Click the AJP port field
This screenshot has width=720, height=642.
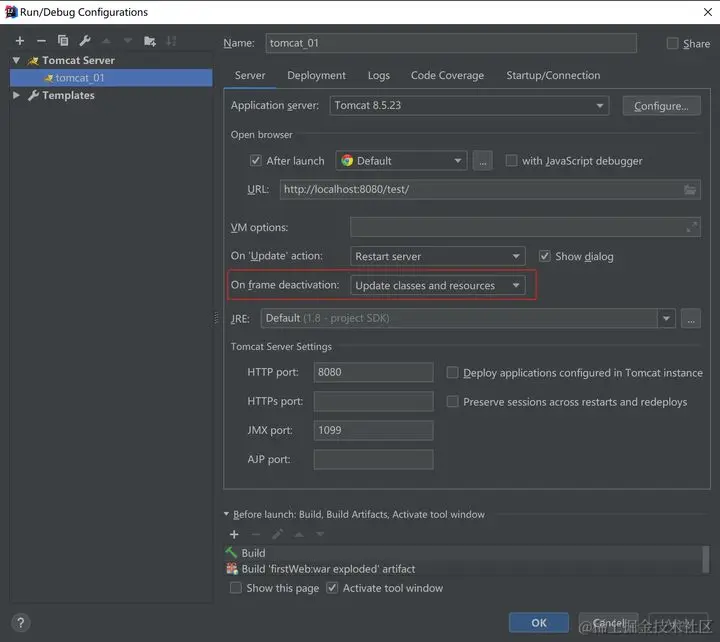[x=373, y=459]
